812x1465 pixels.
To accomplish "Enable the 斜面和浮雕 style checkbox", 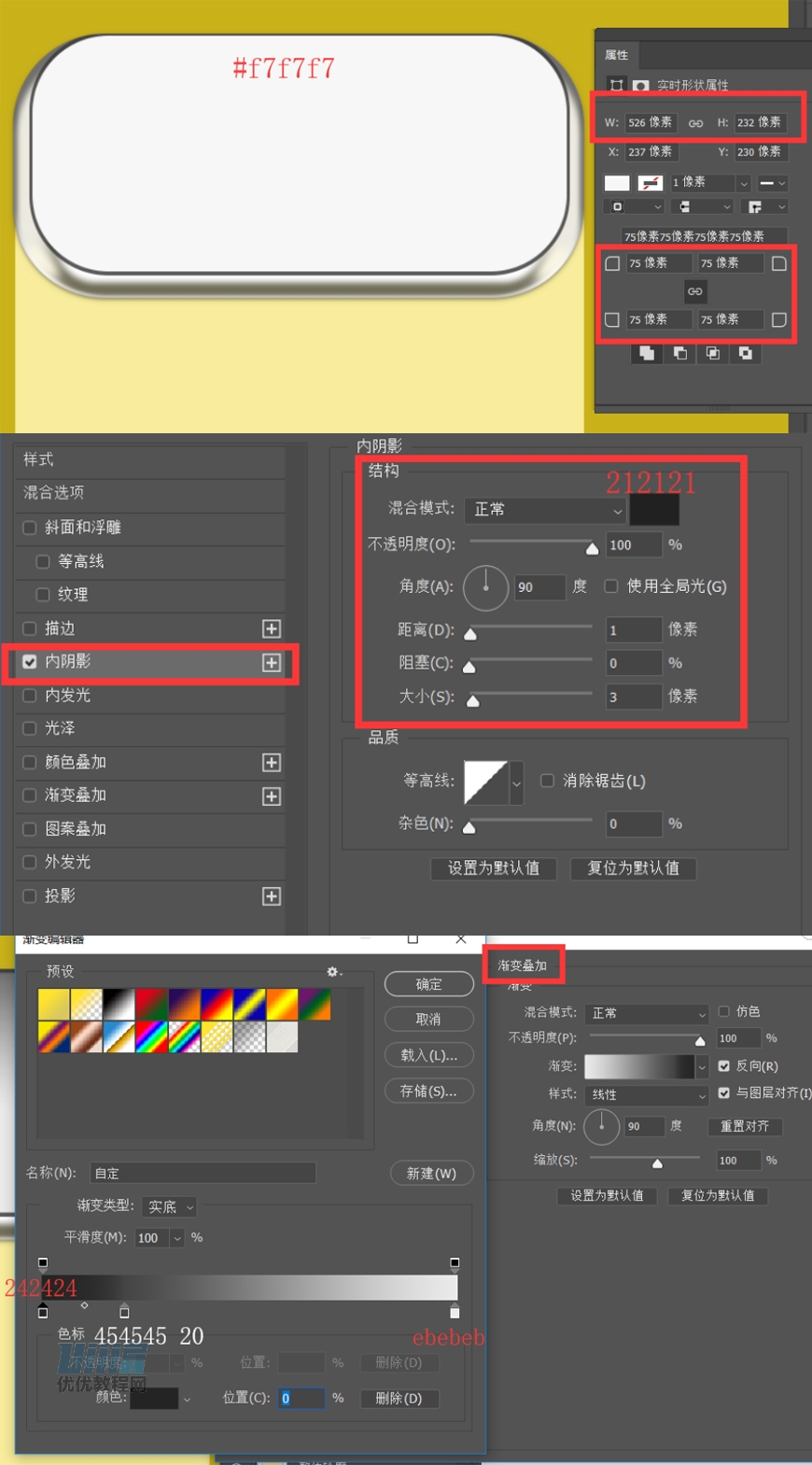I will click(x=30, y=528).
